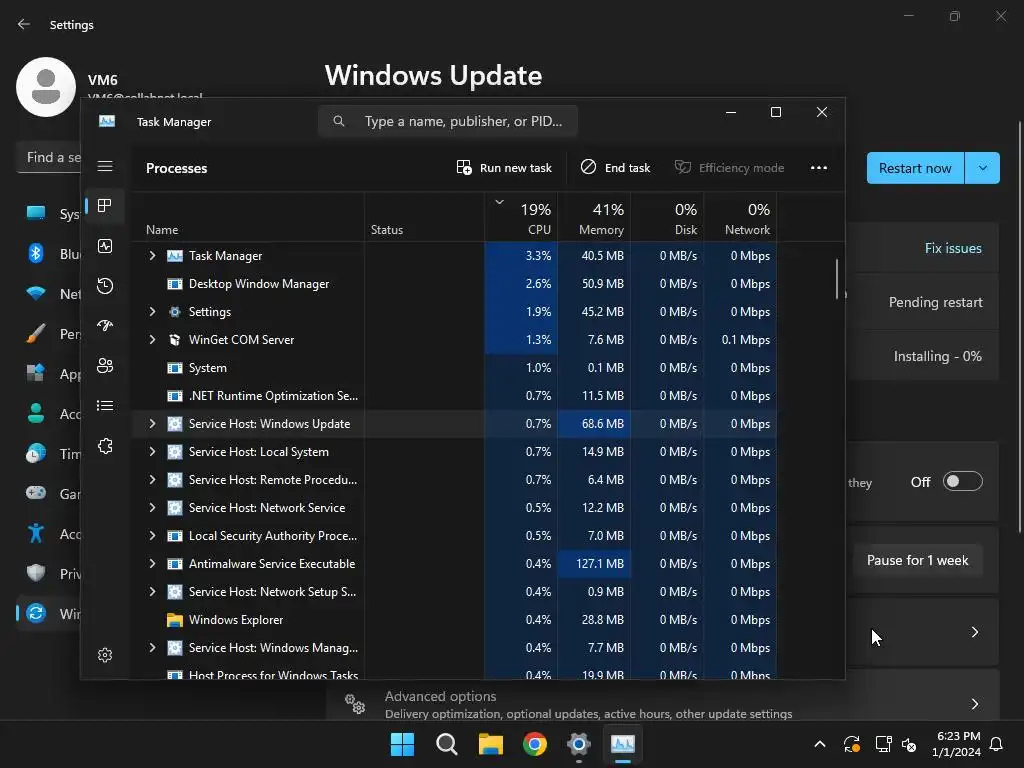Open the Task Manager hamburger navigation menu
This screenshot has height=768, width=1024.
click(105, 166)
